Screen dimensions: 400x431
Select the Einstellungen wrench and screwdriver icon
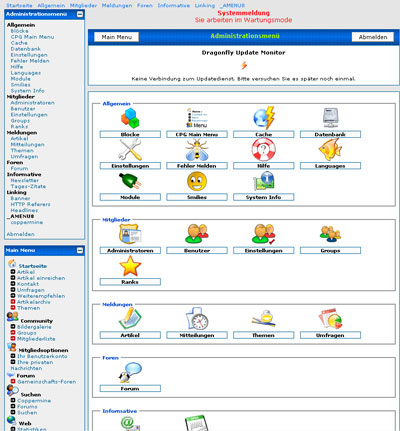click(130, 150)
